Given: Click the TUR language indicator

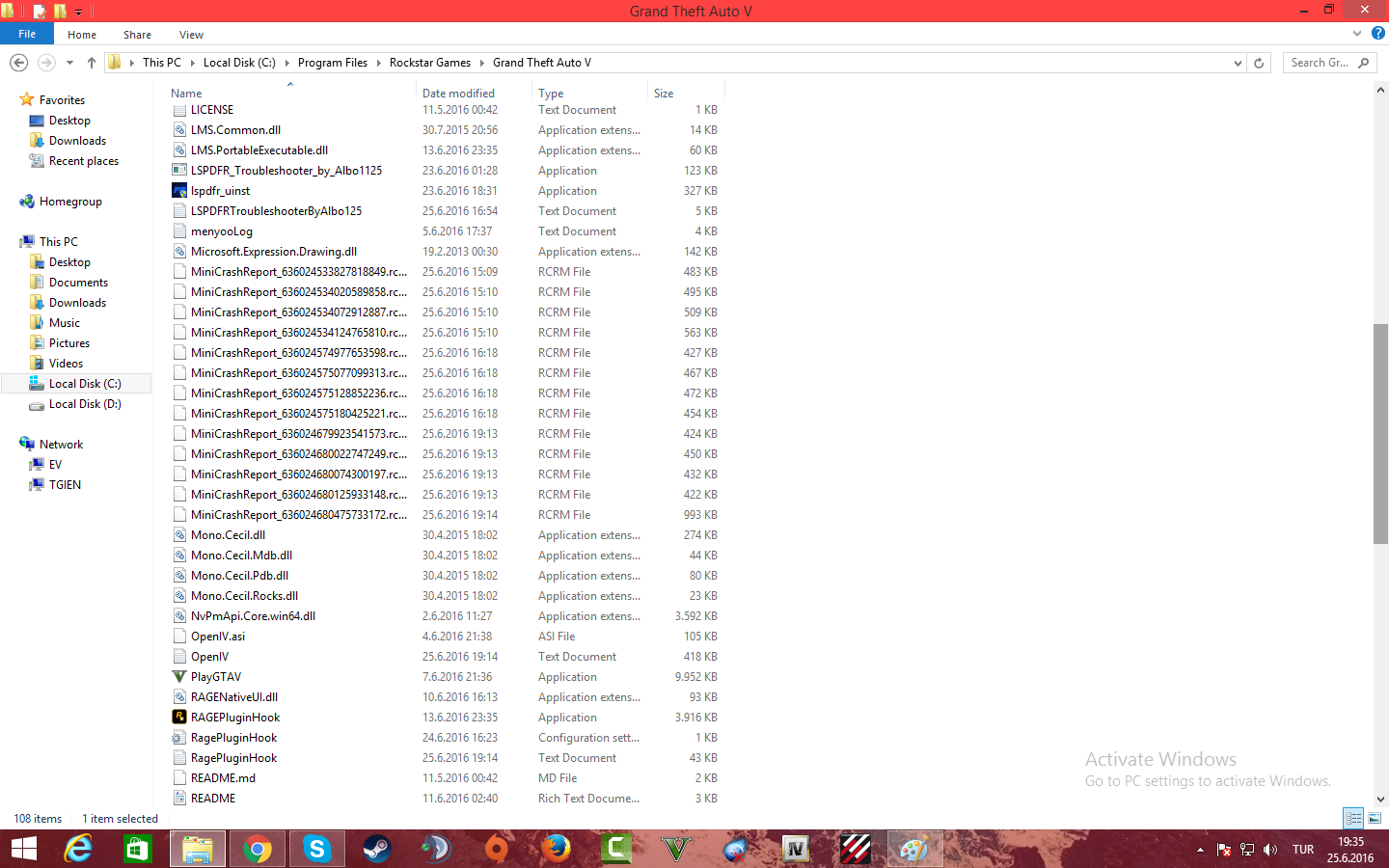Looking at the screenshot, I should (1303, 850).
